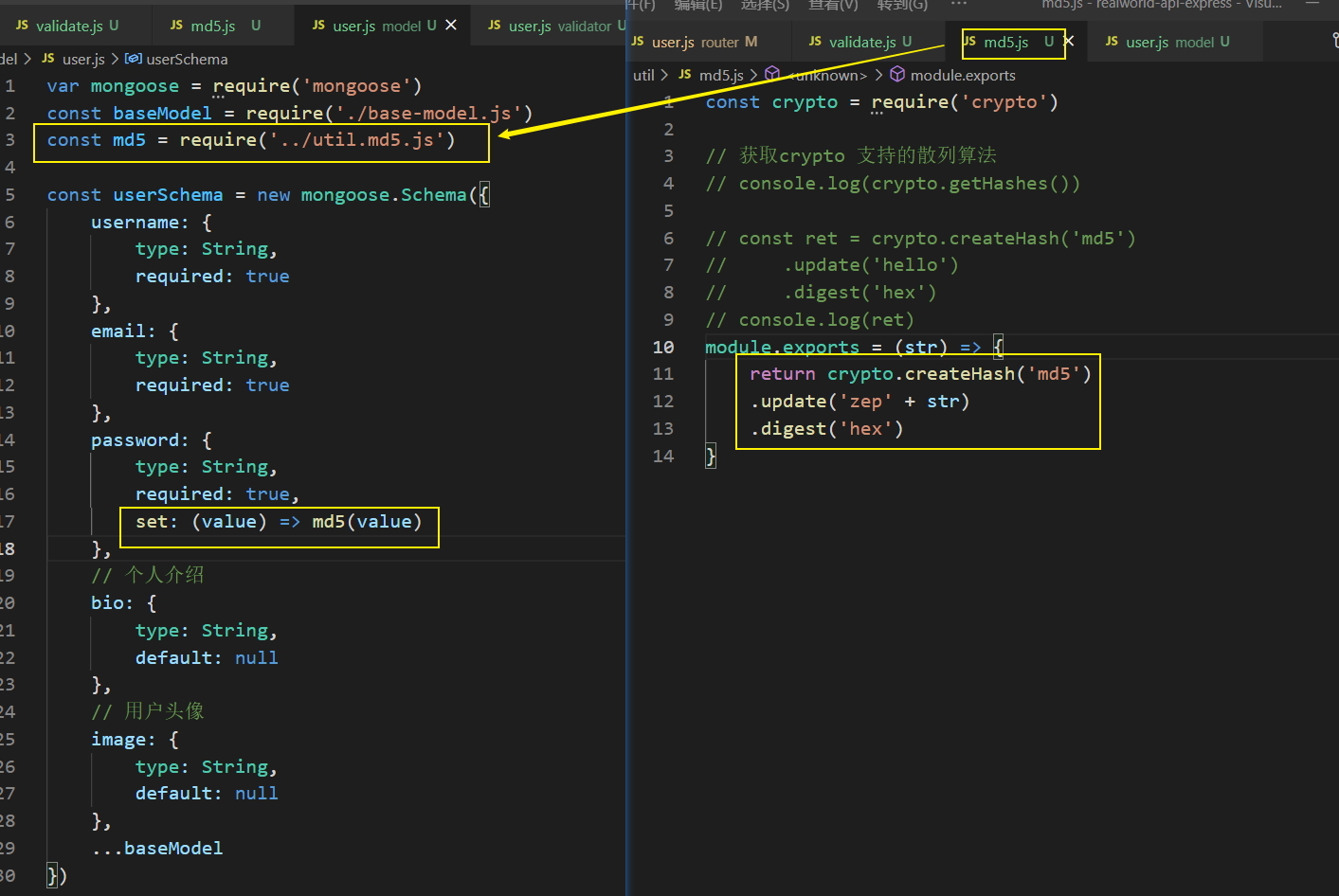Open the menu bar overflow ellipsis
1339x896 pixels.
(x=959, y=5)
